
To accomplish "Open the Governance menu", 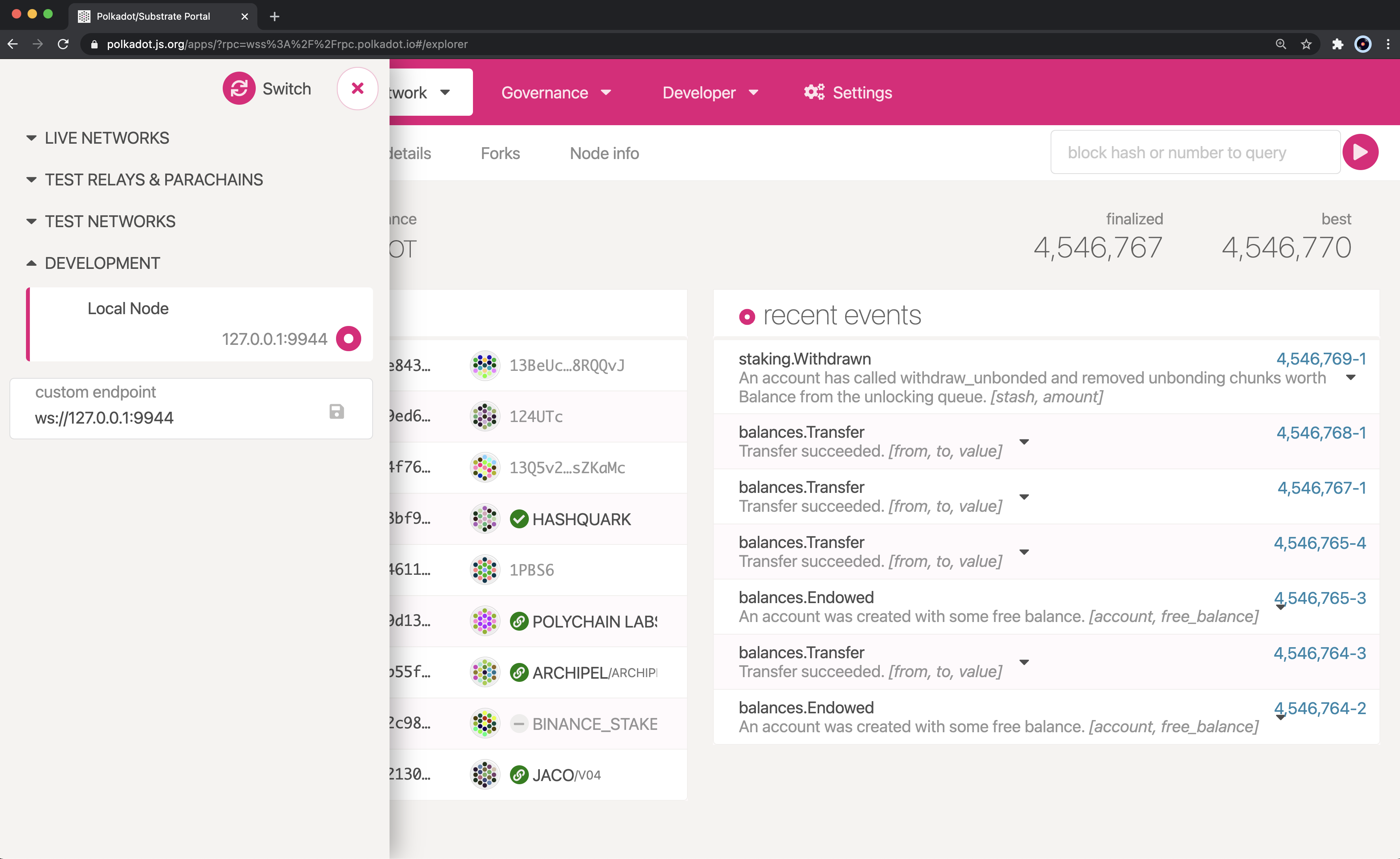I will pos(556,93).
